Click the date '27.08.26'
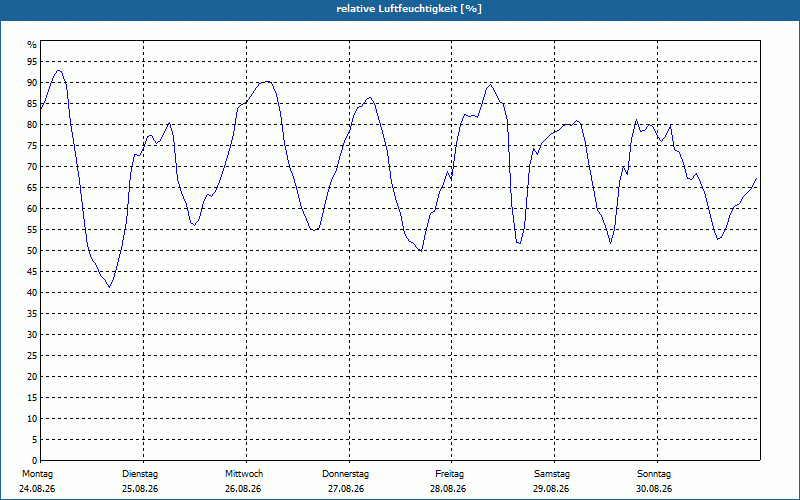 point(346,489)
